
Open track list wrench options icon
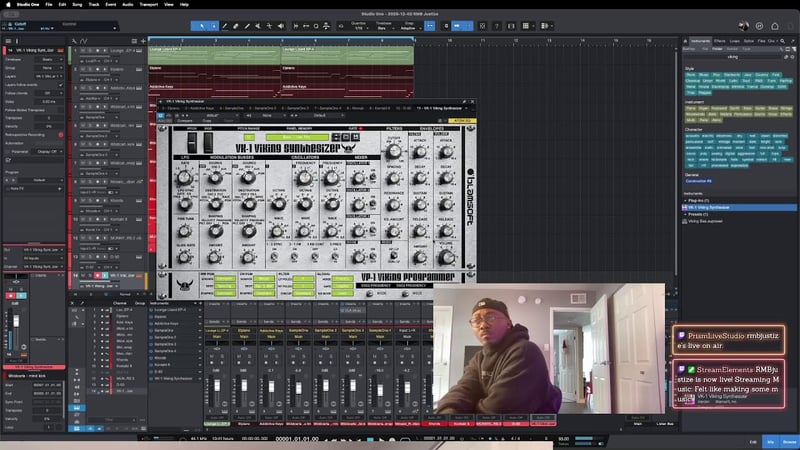74,41
